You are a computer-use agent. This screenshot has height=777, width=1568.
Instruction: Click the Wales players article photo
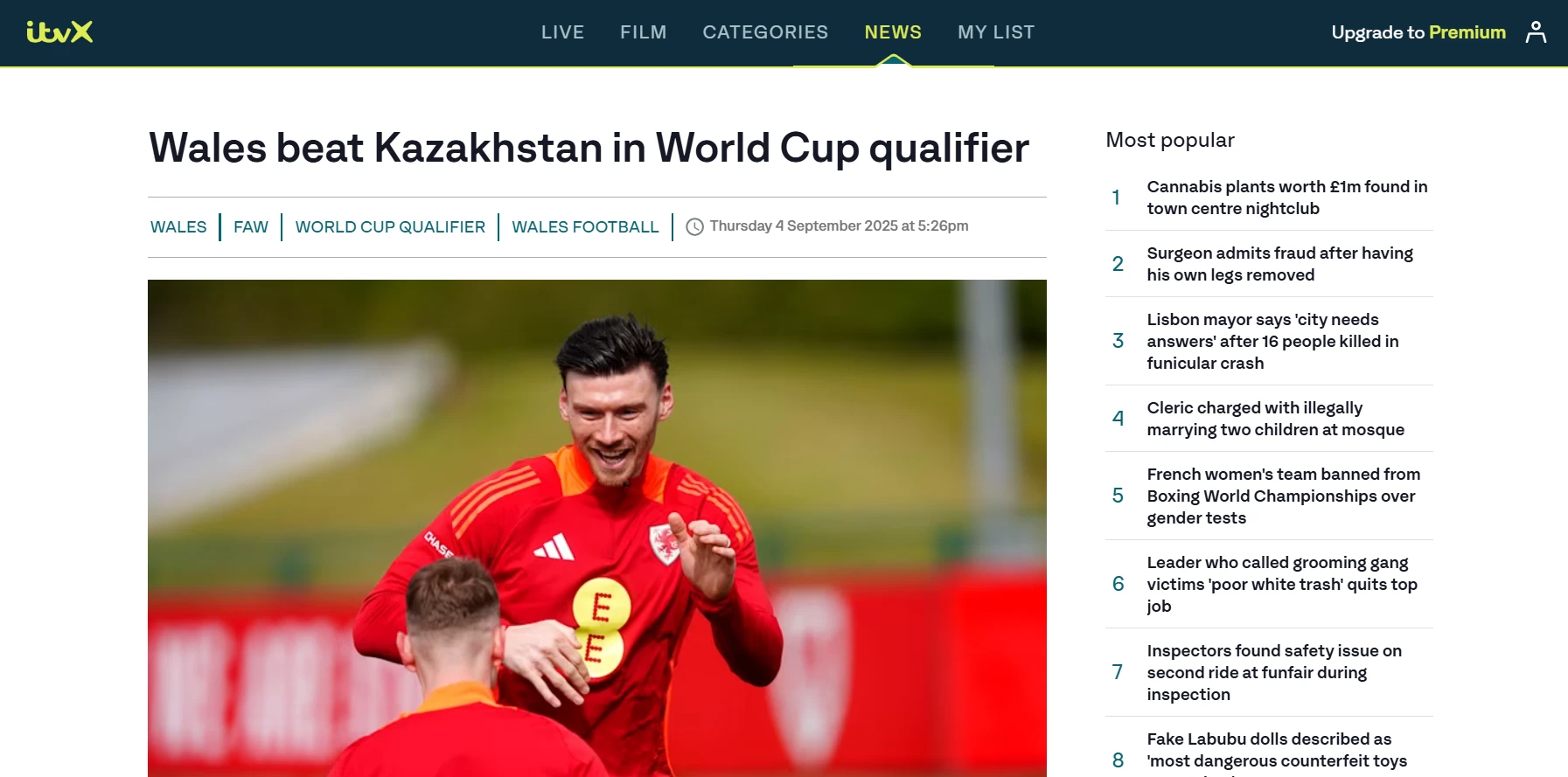pos(597,528)
